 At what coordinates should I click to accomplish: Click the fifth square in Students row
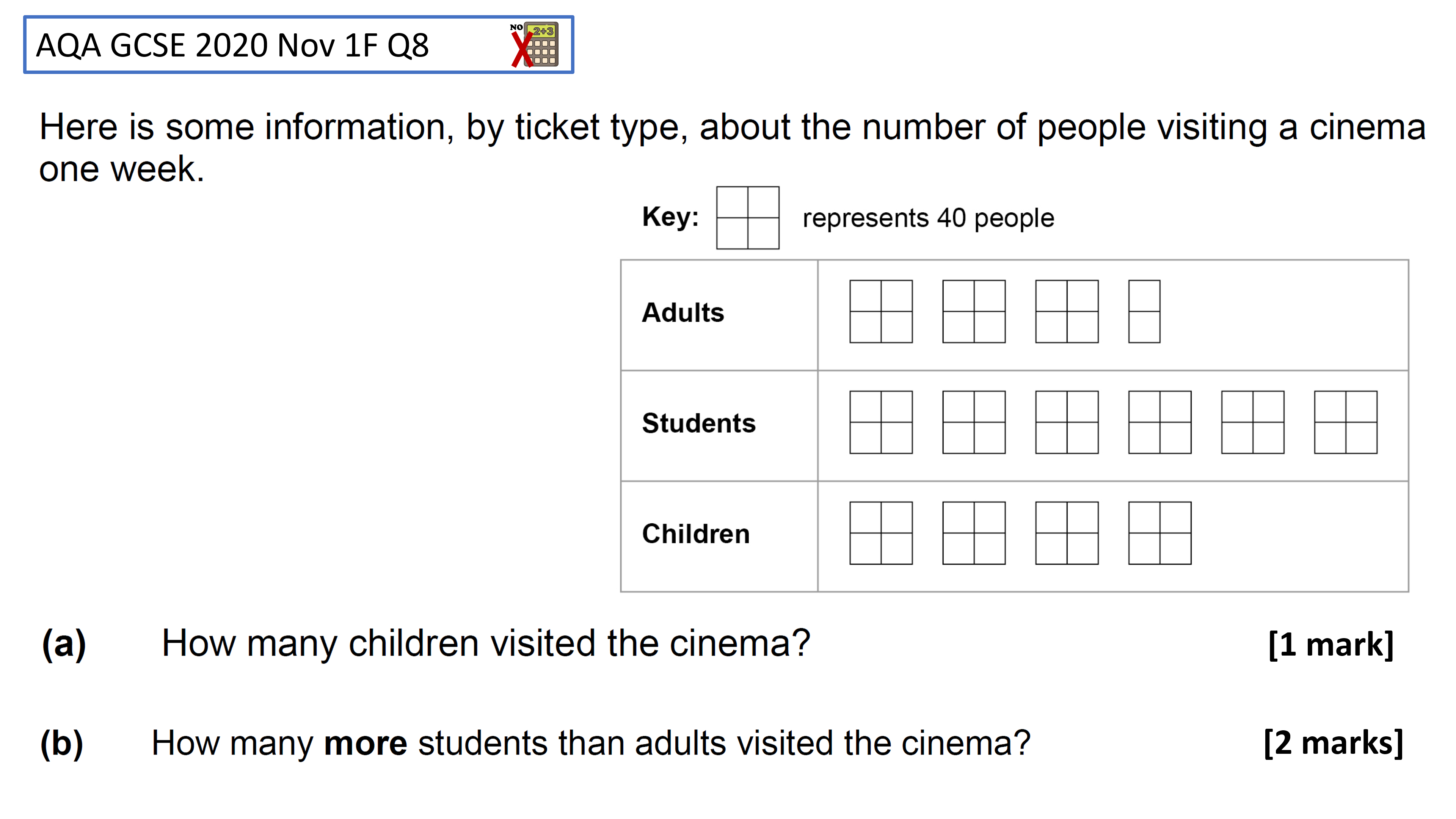pos(1252,422)
